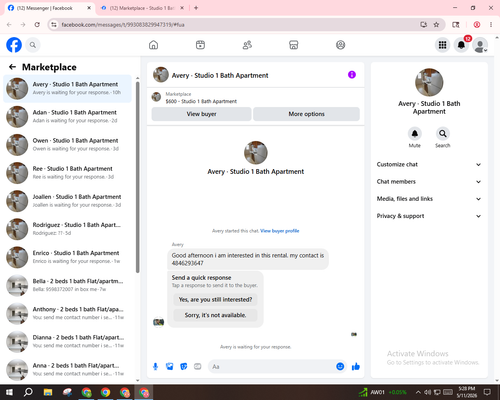The image size is (500, 400).
Task: Click the chat list scrollbar
Action: 137,177
